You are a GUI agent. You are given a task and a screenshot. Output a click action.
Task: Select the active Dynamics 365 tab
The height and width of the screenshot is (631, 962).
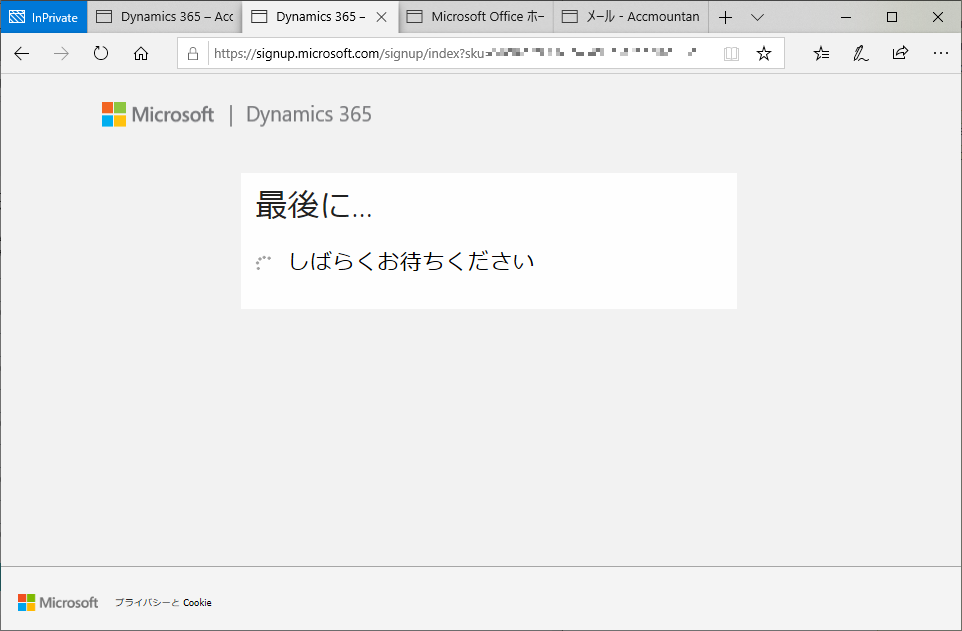click(320, 17)
